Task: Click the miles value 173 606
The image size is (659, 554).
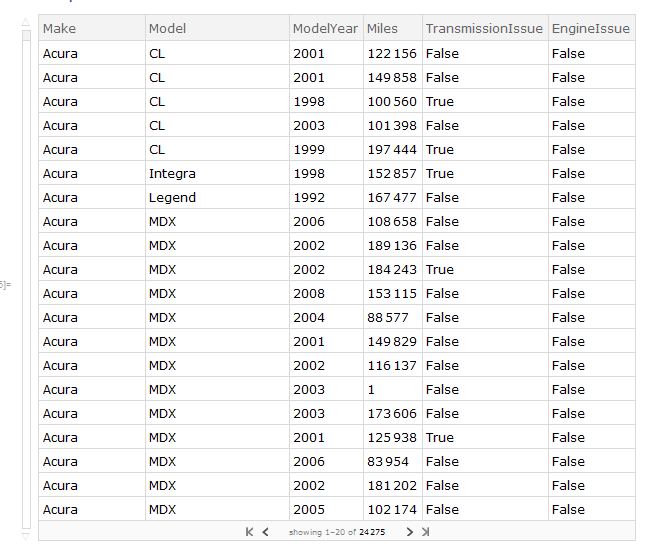Action: click(392, 414)
